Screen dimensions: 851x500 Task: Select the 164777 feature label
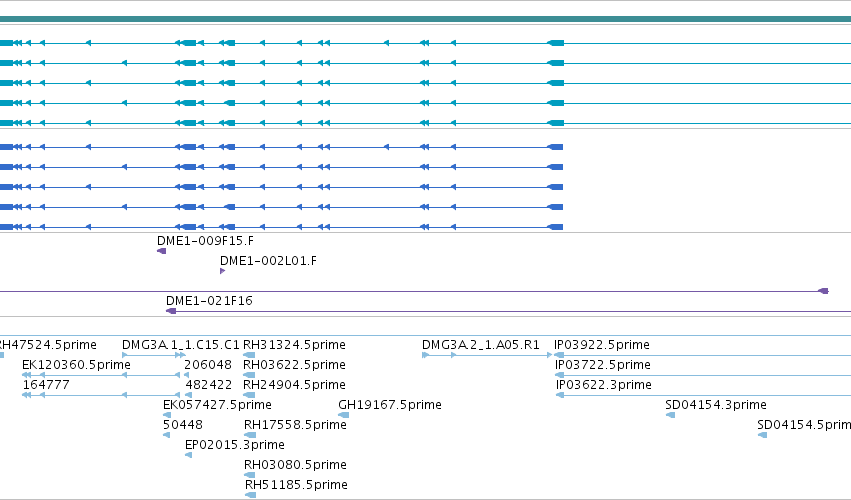click(x=46, y=385)
